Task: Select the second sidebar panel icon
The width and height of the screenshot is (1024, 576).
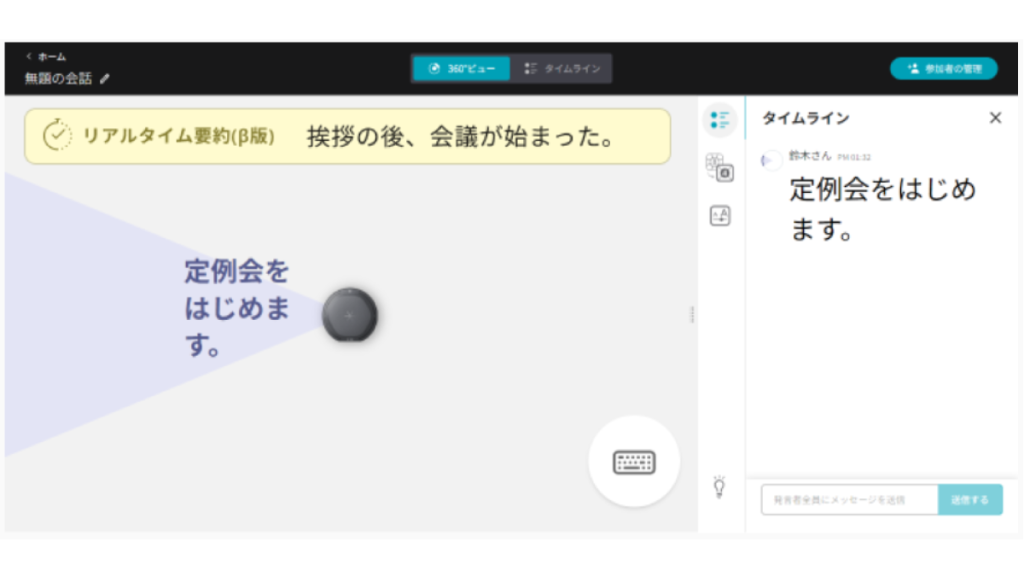Action: tap(719, 167)
